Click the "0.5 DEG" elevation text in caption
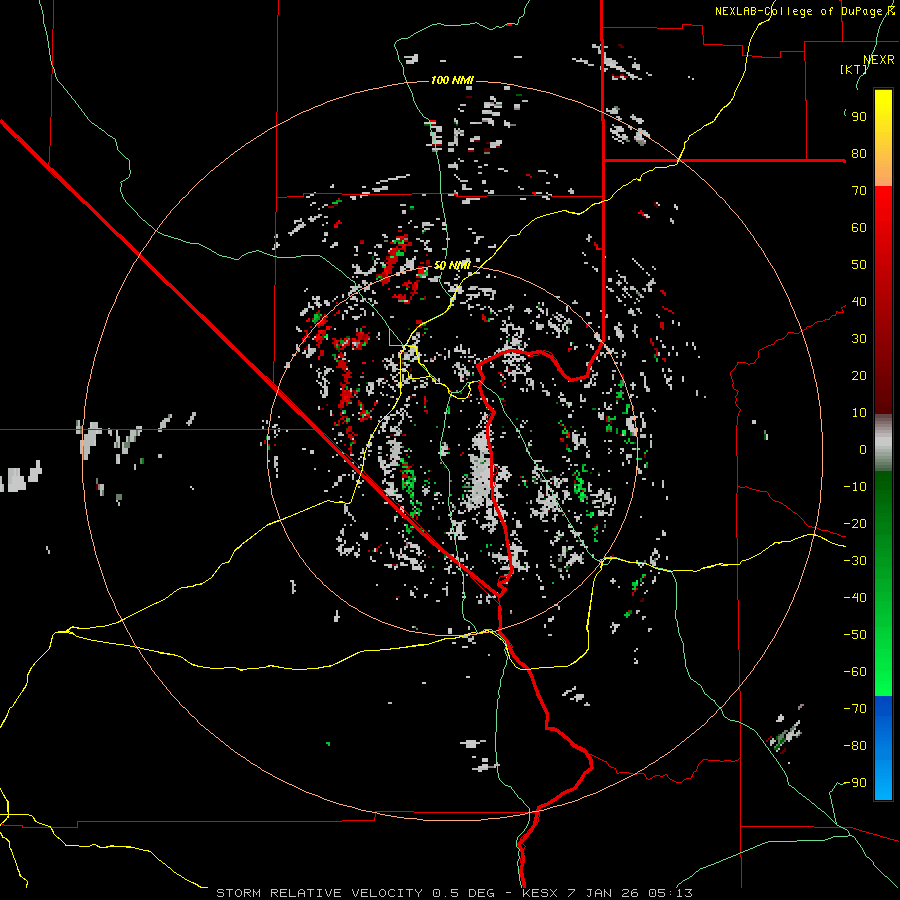The height and width of the screenshot is (900, 900). click(461, 893)
